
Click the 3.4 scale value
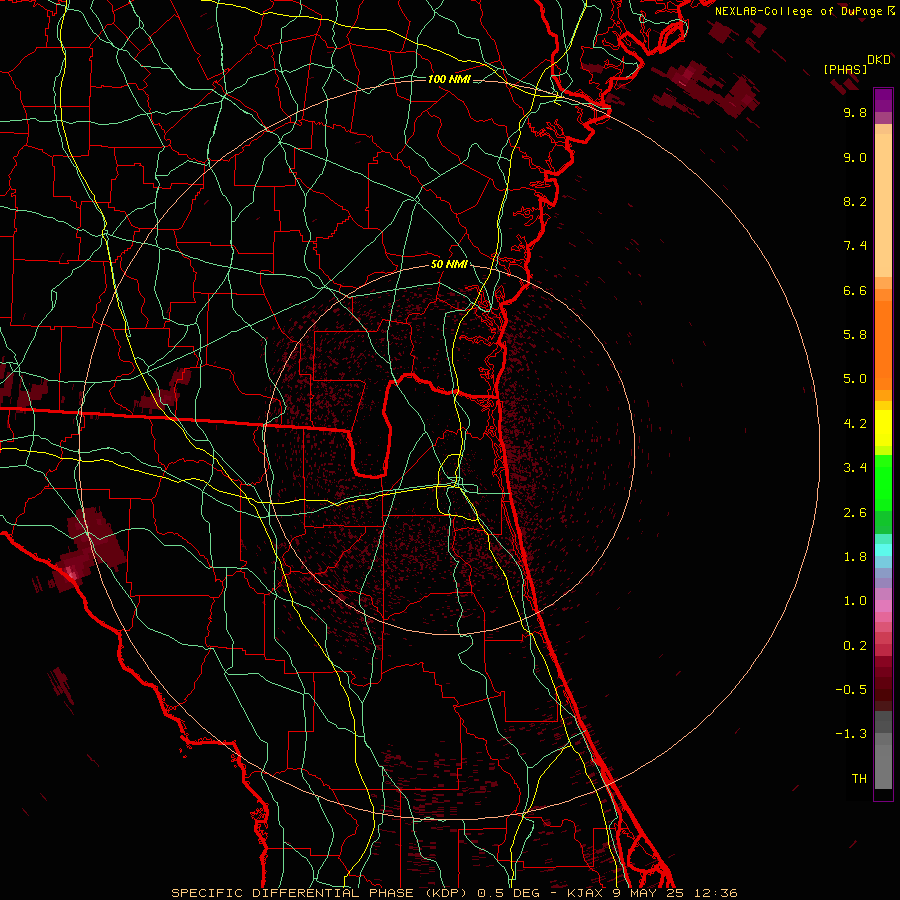point(855,468)
